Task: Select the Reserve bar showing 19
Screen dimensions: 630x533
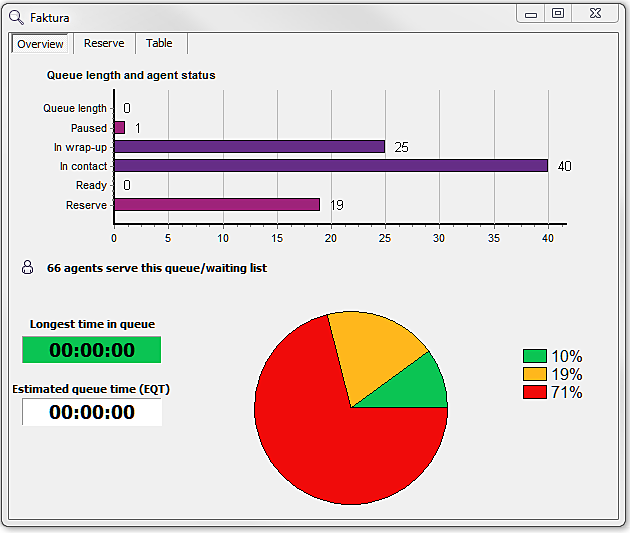Action: tap(217, 205)
